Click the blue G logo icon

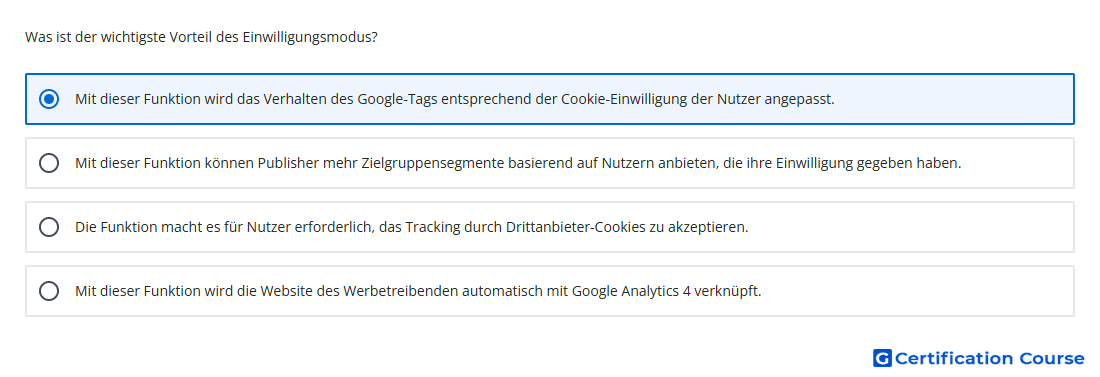tap(882, 359)
